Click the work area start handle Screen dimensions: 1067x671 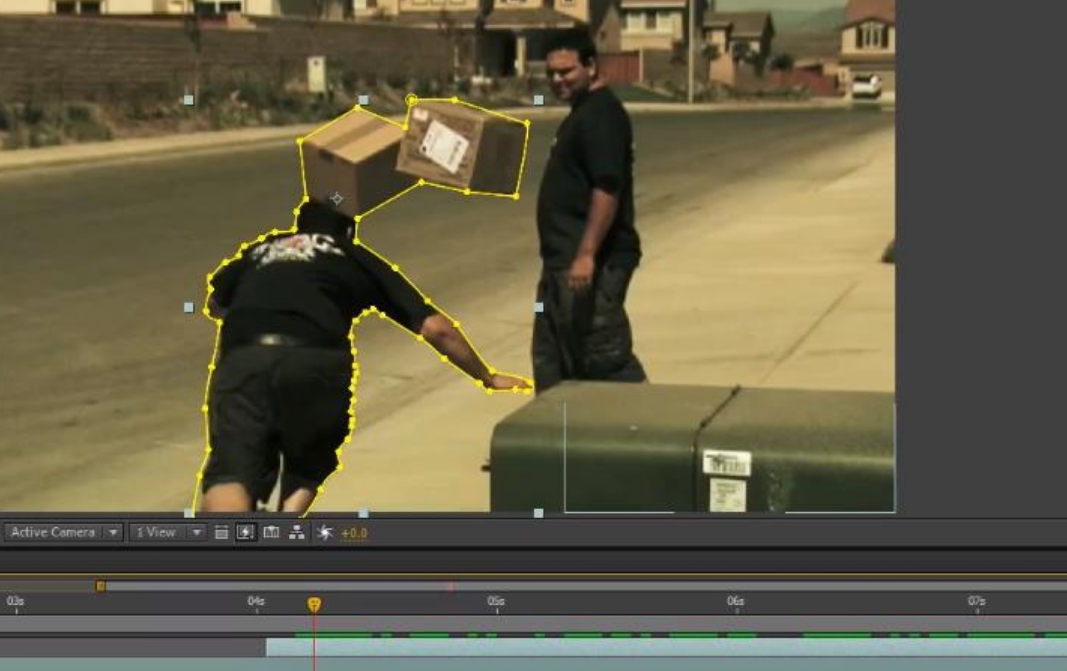100,586
